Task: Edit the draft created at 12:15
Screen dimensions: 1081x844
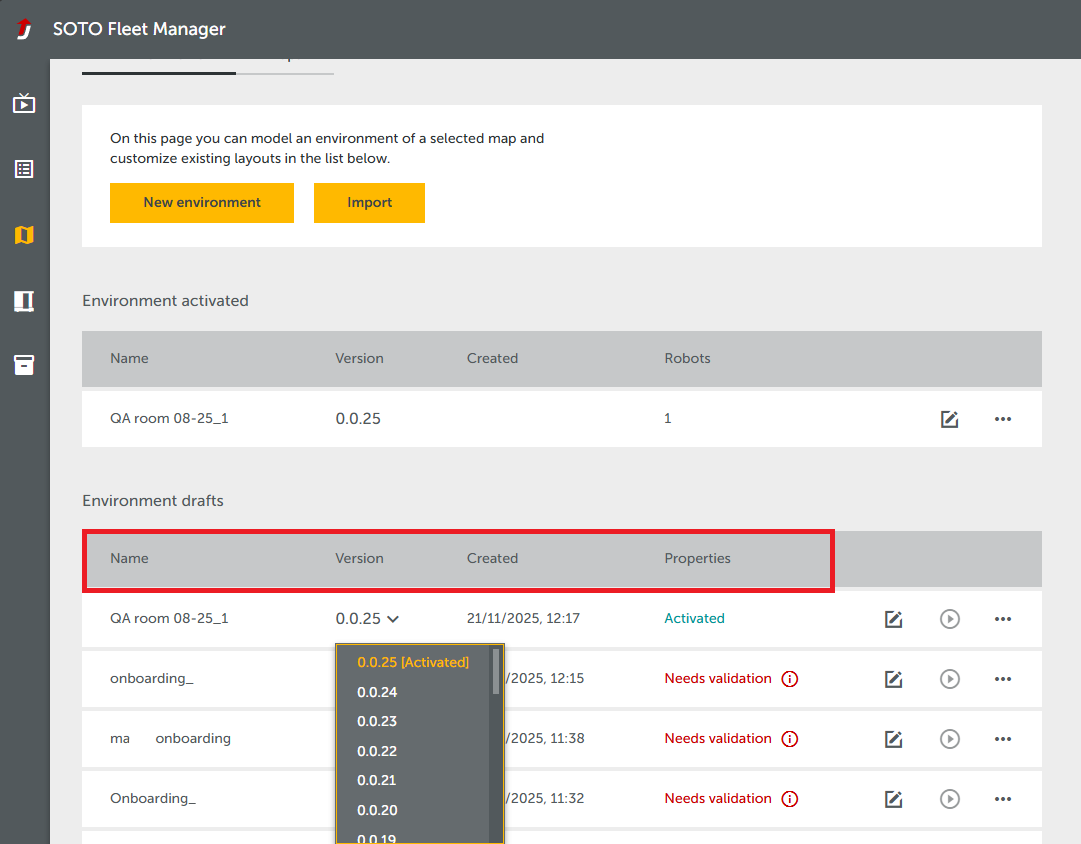Action: coord(893,679)
